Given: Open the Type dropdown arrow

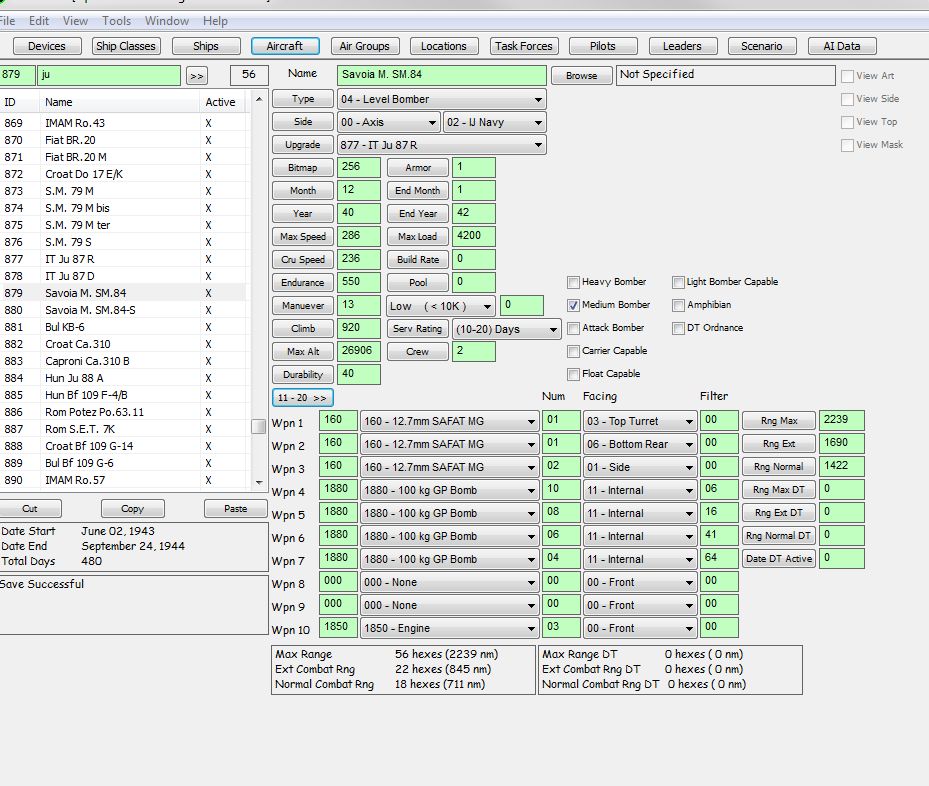Looking at the screenshot, I should tap(537, 100).
